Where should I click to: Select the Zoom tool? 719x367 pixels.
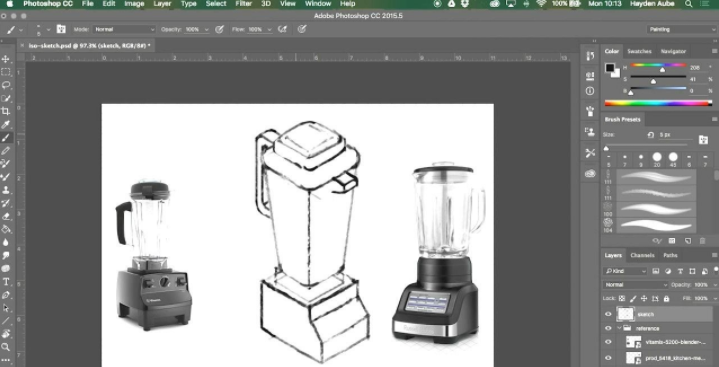(x=6, y=347)
